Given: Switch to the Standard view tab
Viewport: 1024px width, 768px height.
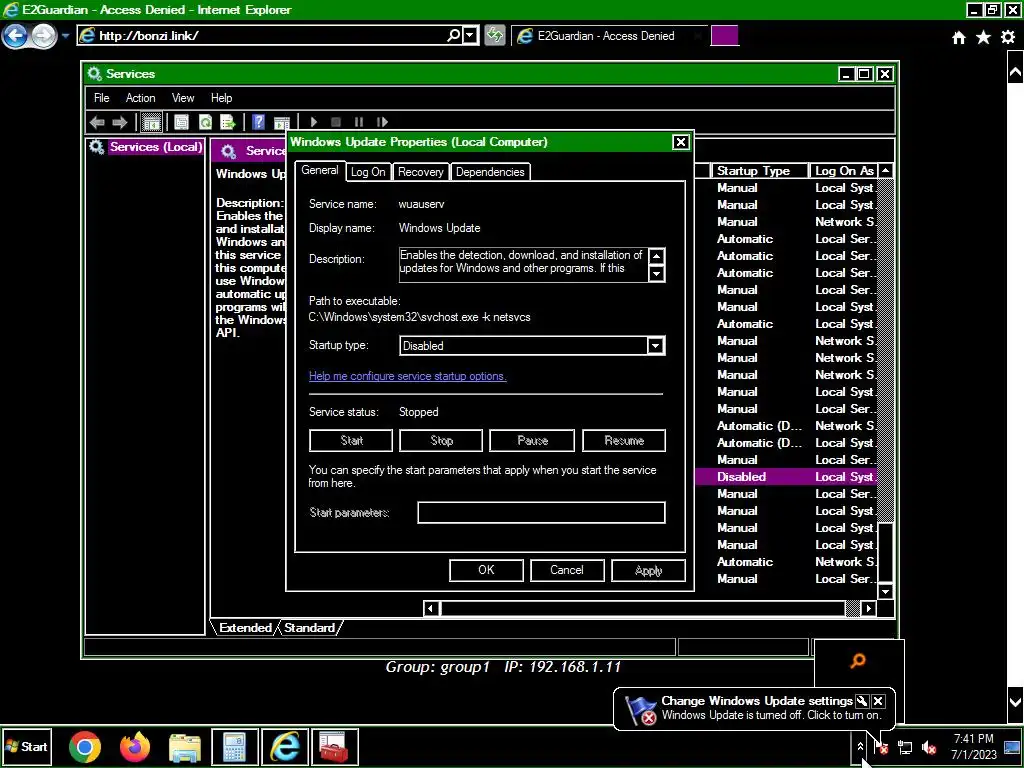Looking at the screenshot, I should (310, 628).
